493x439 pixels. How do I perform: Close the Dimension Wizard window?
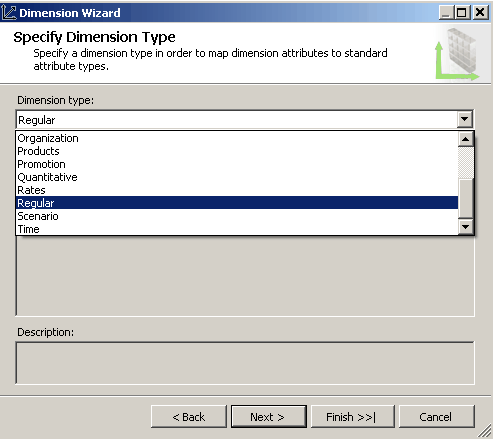pyautogui.click(x=480, y=13)
